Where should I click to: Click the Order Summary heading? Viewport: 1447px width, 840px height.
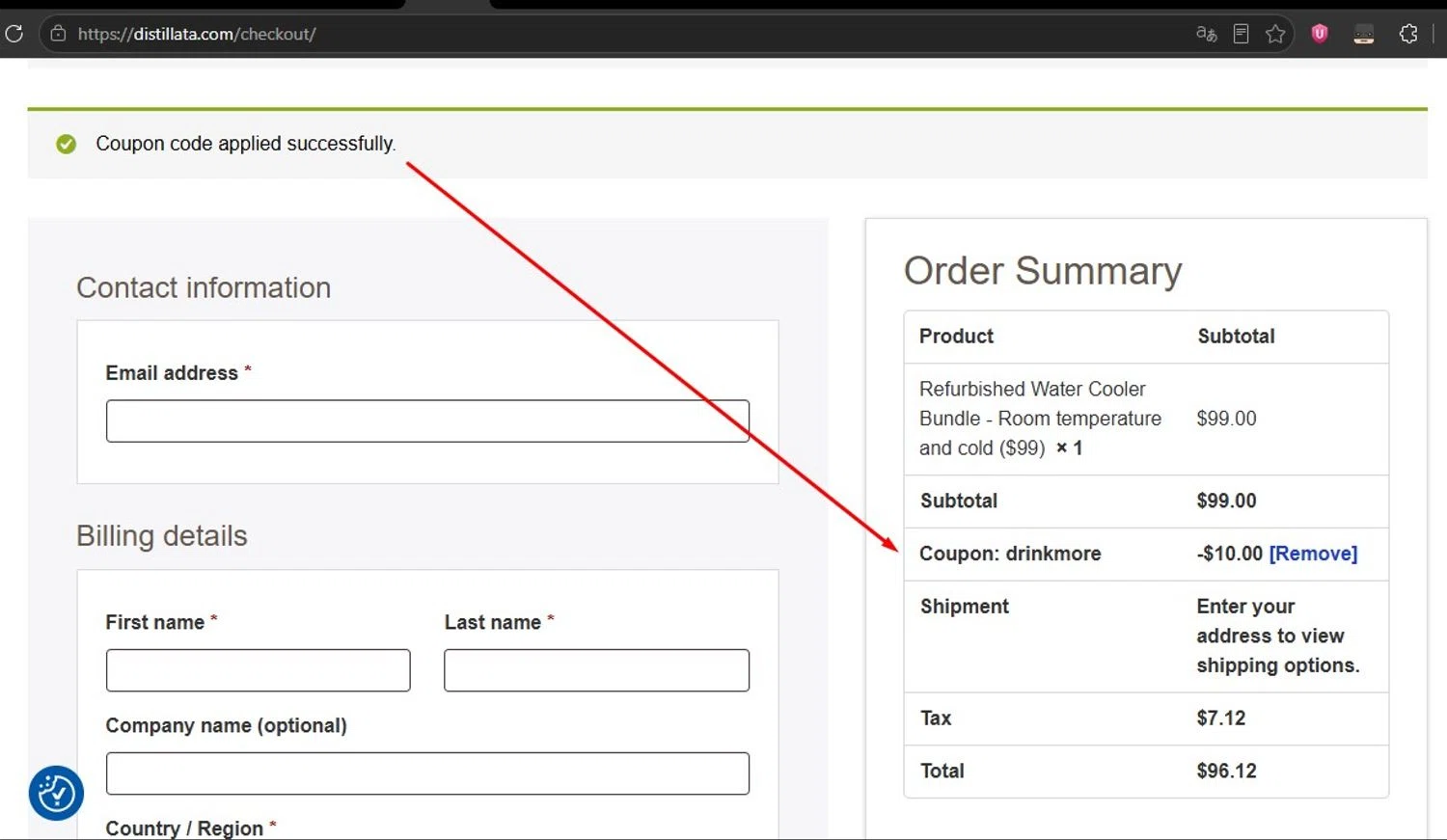(x=1043, y=271)
